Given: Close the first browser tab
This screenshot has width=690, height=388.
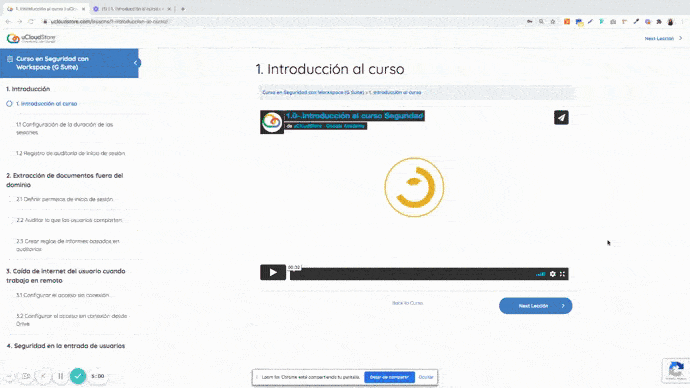Looking at the screenshot, I should coord(83,9).
